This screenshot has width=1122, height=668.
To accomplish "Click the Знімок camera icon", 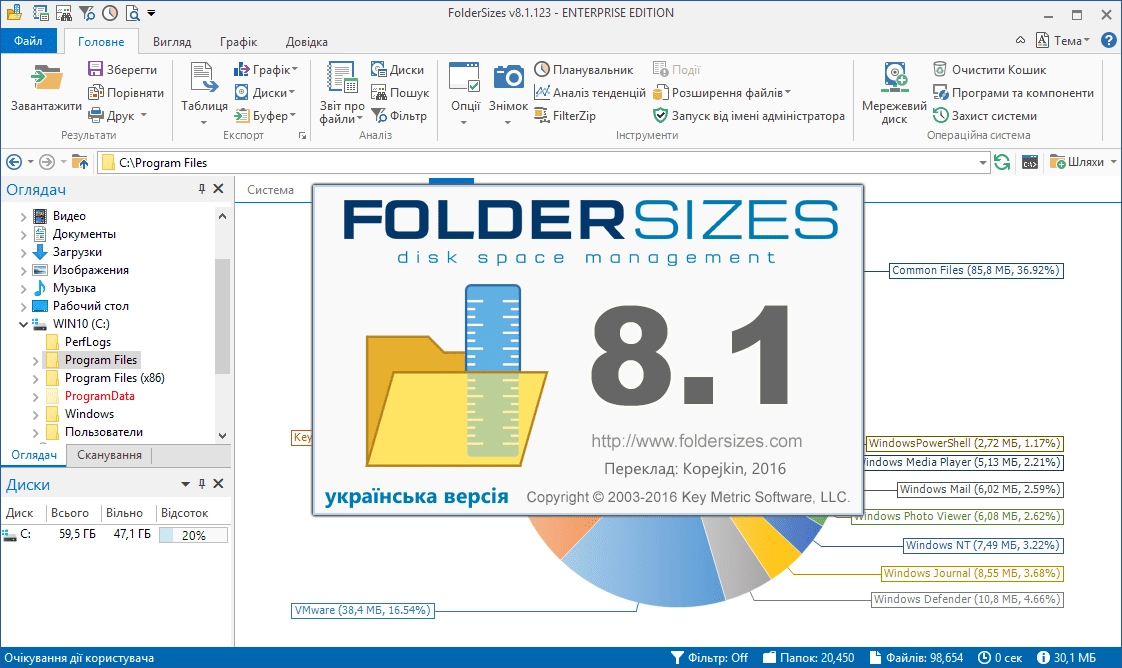I will [509, 77].
